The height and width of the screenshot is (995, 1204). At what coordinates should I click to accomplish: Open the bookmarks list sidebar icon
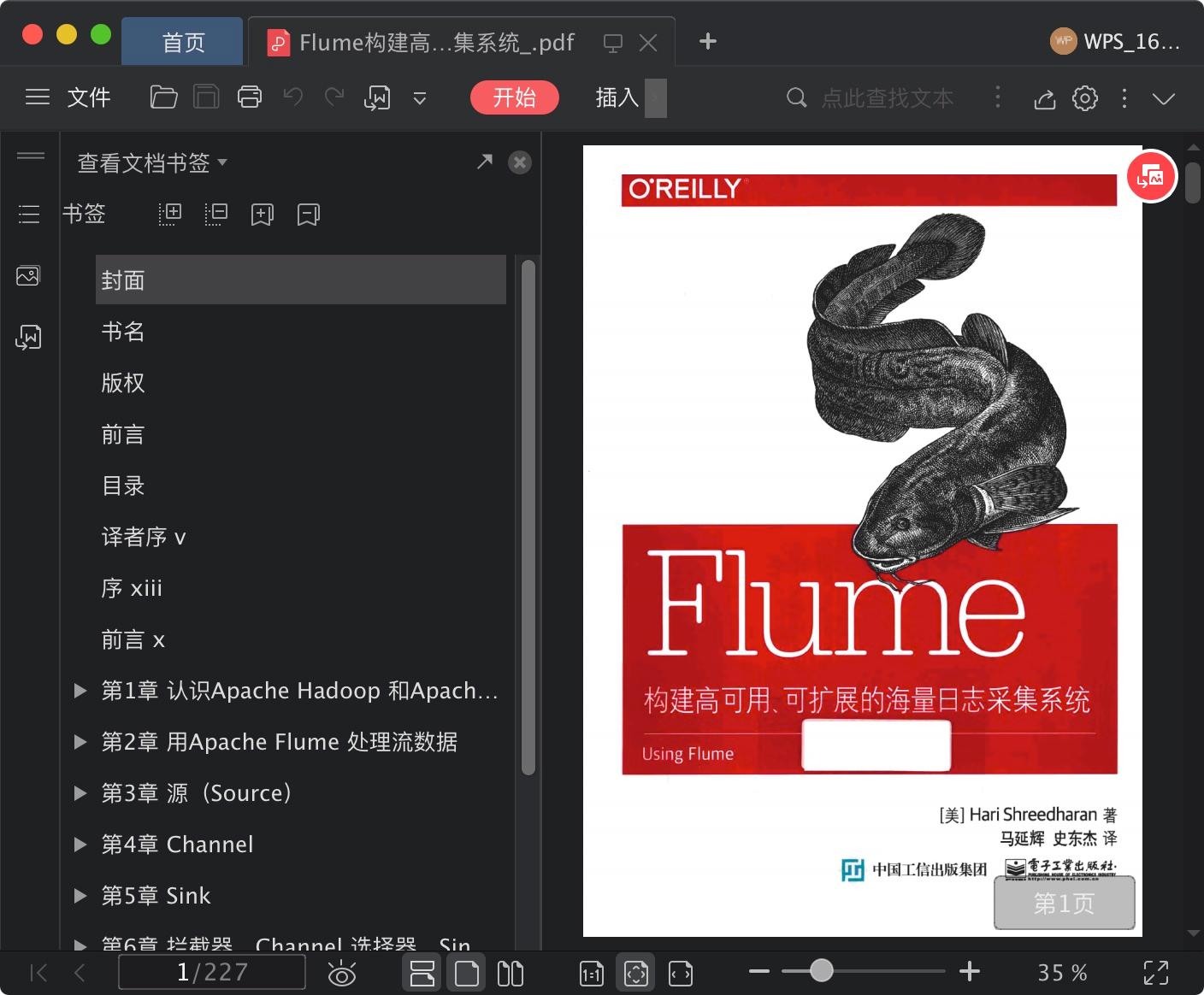[x=29, y=214]
